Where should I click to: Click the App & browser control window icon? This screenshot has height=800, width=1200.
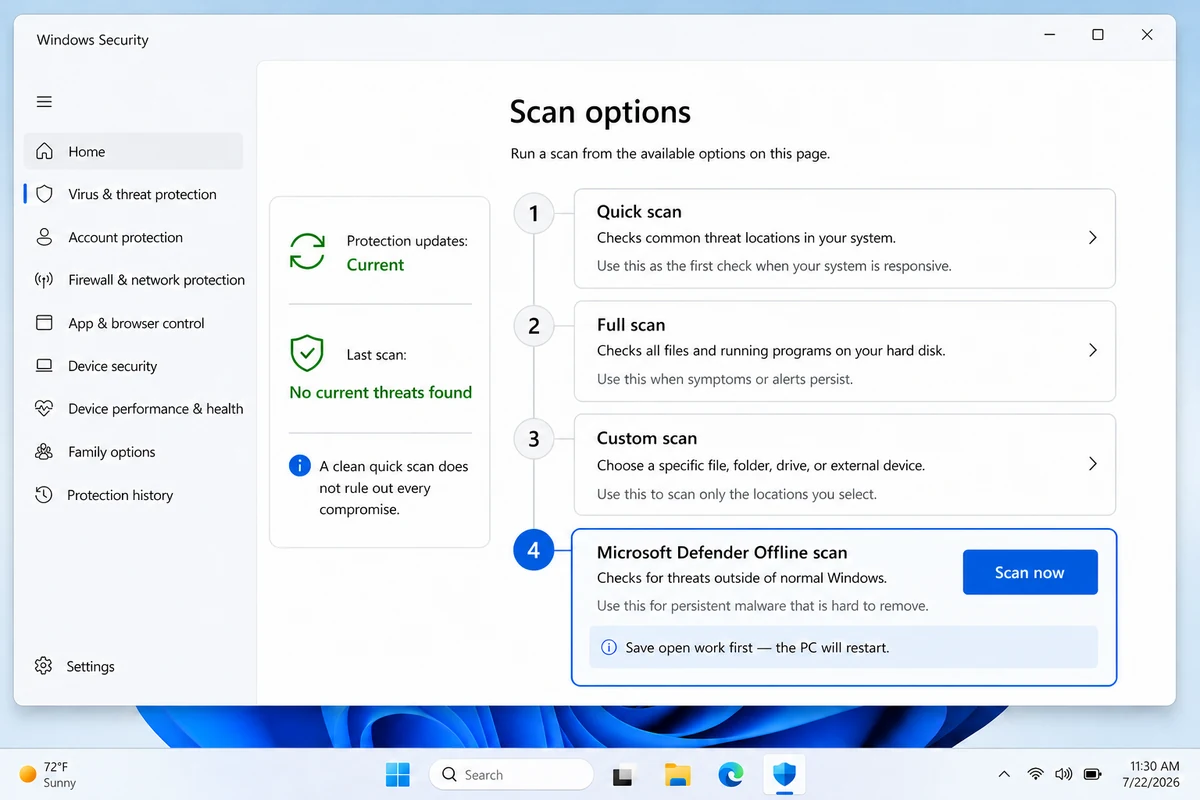click(x=44, y=323)
